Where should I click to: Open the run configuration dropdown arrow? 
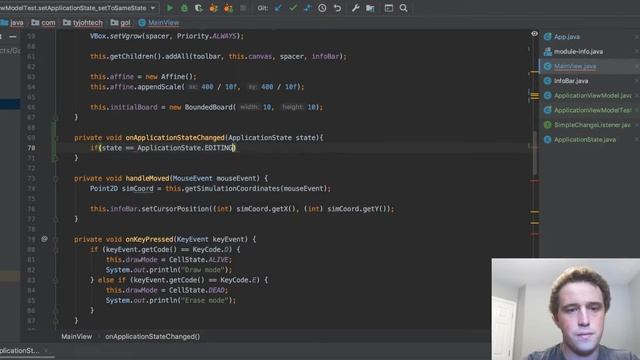pyautogui.click(x=153, y=8)
